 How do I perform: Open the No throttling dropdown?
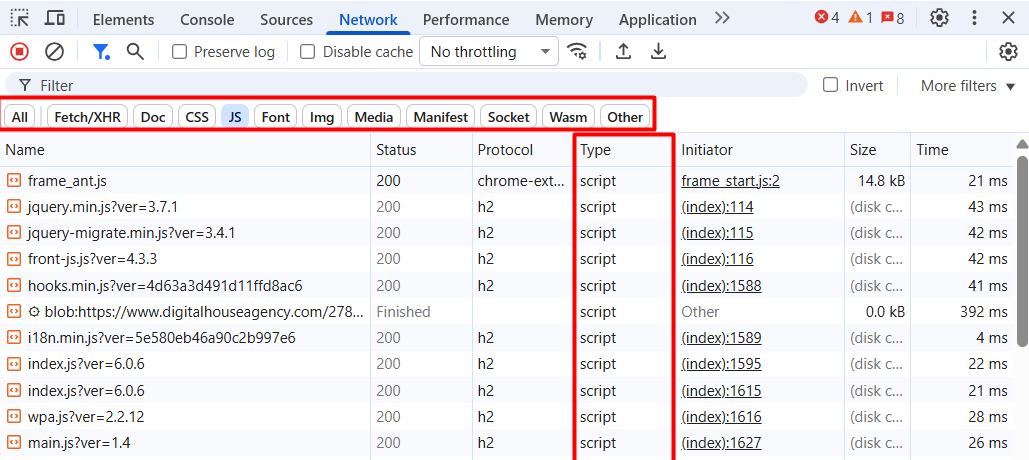tap(490, 52)
